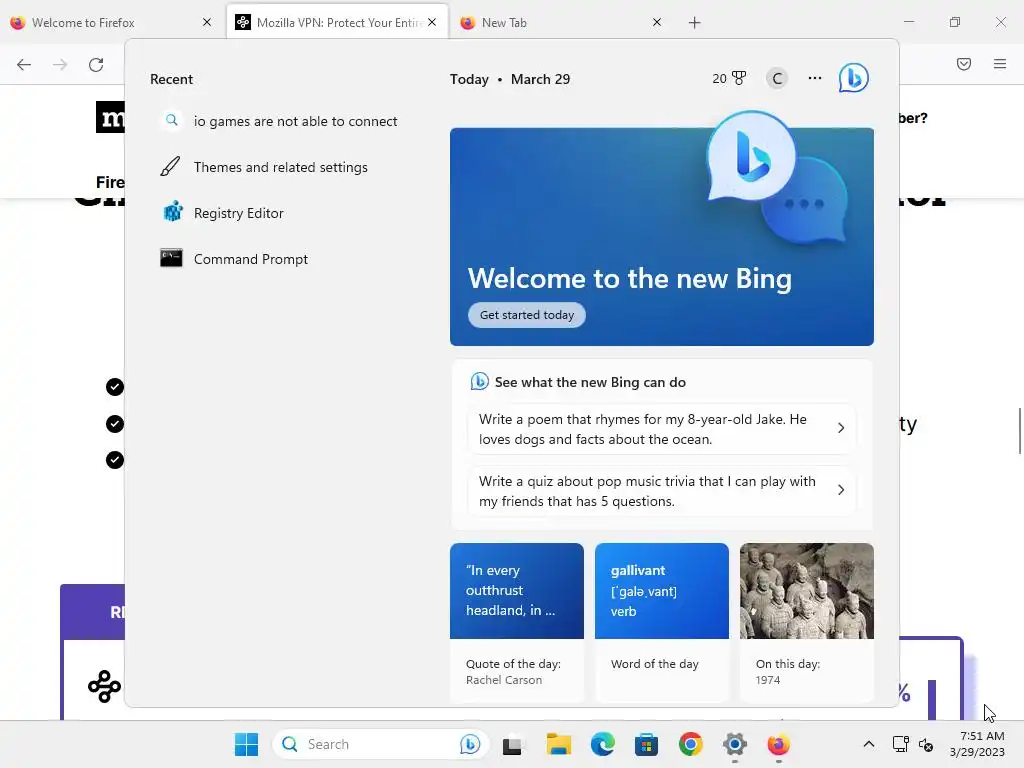This screenshot has width=1024, height=768.
Task: Open Bing chat icon in search panel header
Action: [854, 78]
